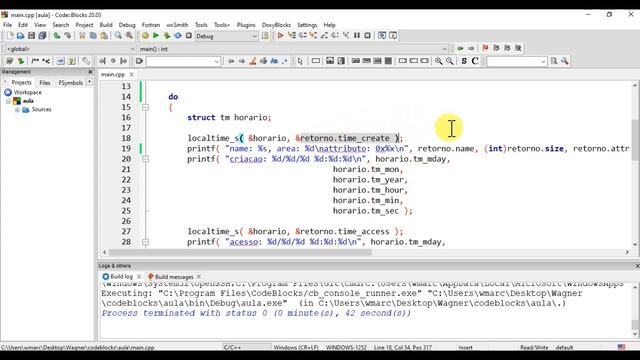Image resolution: width=640 pixels, height=360 pixels.
Task: Close the Management panel
Action: (x=90, y=72)
